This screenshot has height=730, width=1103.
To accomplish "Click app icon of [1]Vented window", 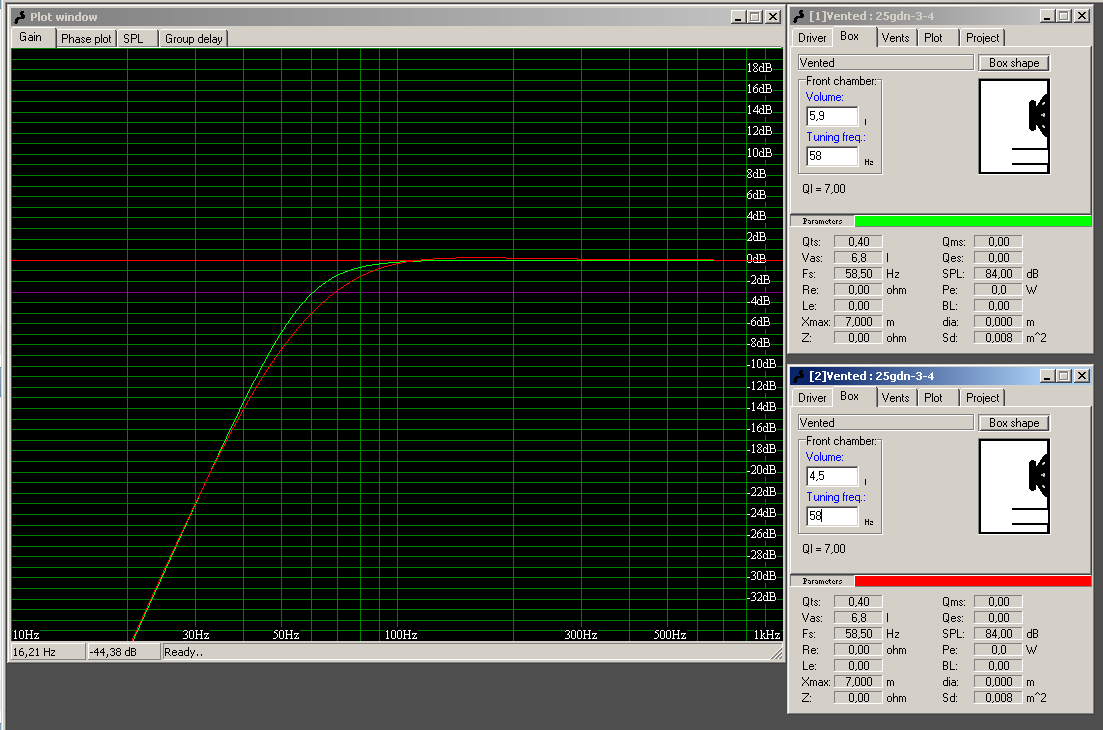I will pyautogui.click(x=799, y=16).
